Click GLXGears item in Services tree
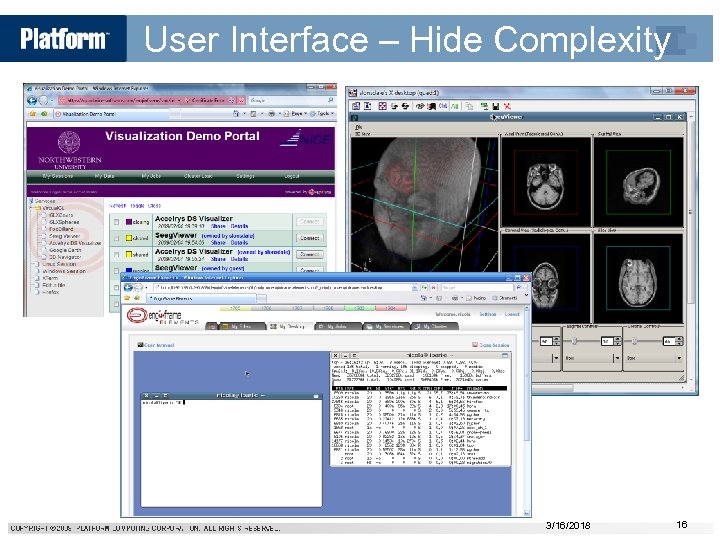The image size is (720, 540). tap(61, 215)
